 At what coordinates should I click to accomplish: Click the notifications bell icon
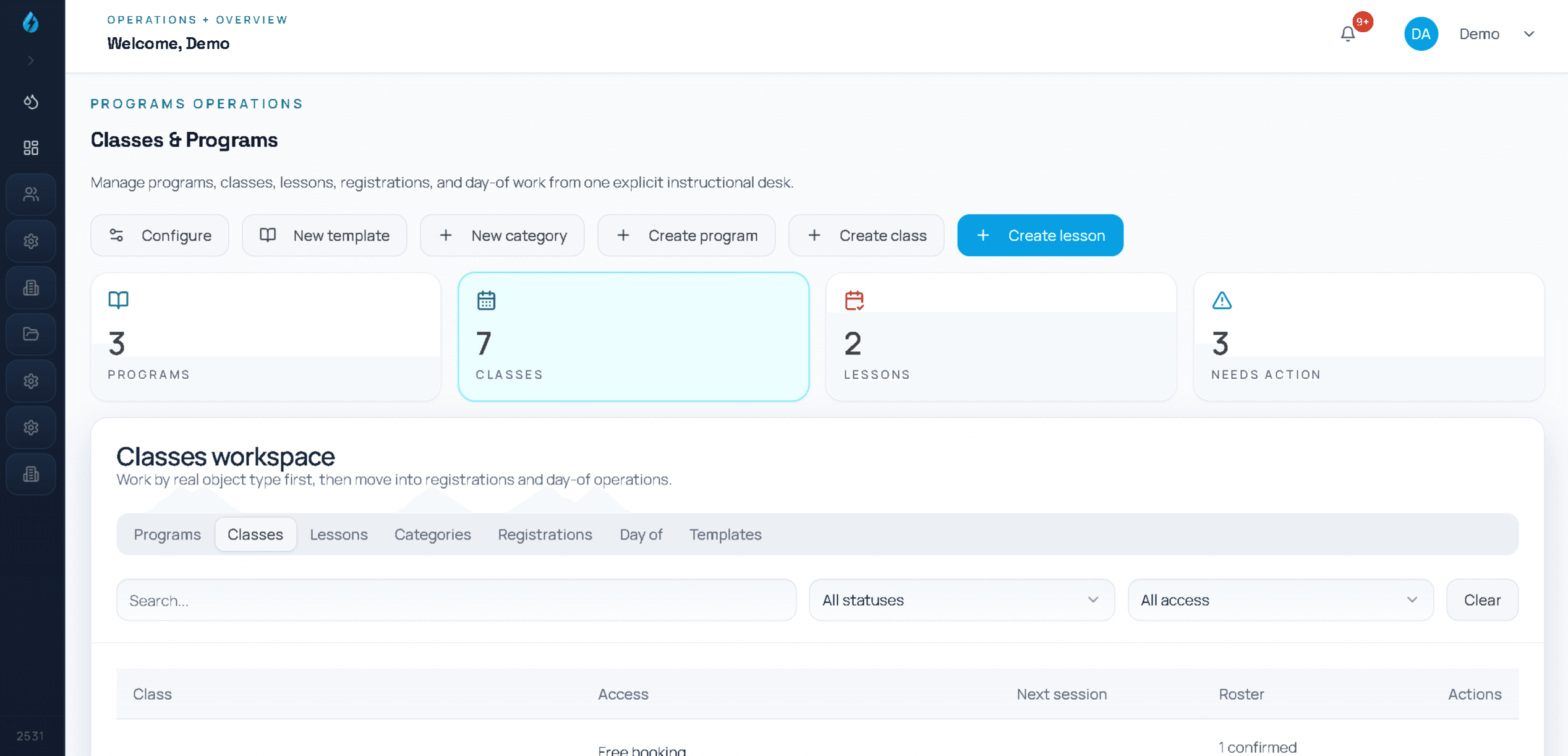(x=1348, y=34)
